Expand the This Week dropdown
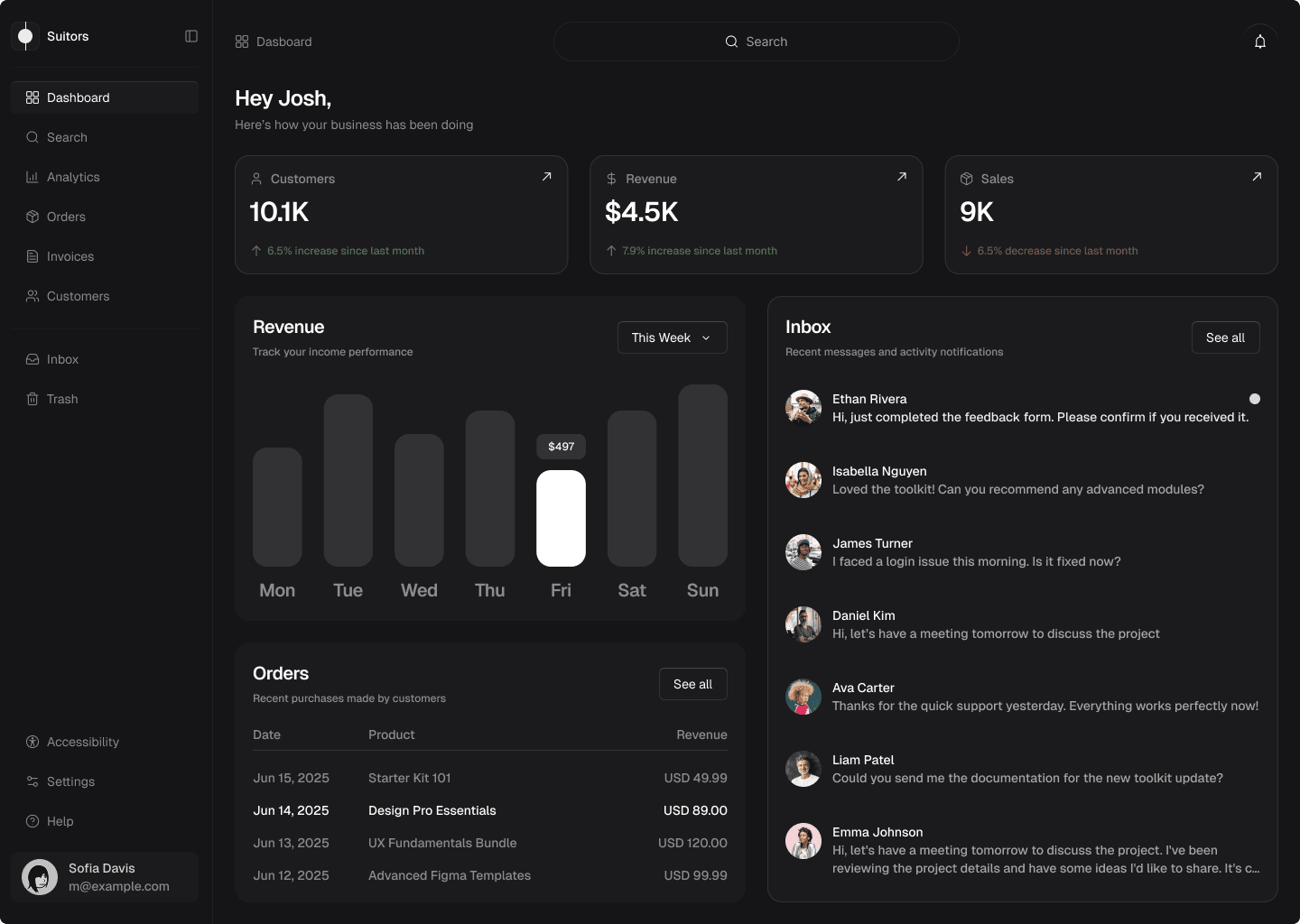The image size is (1300, 924). [x=672, y=337]
